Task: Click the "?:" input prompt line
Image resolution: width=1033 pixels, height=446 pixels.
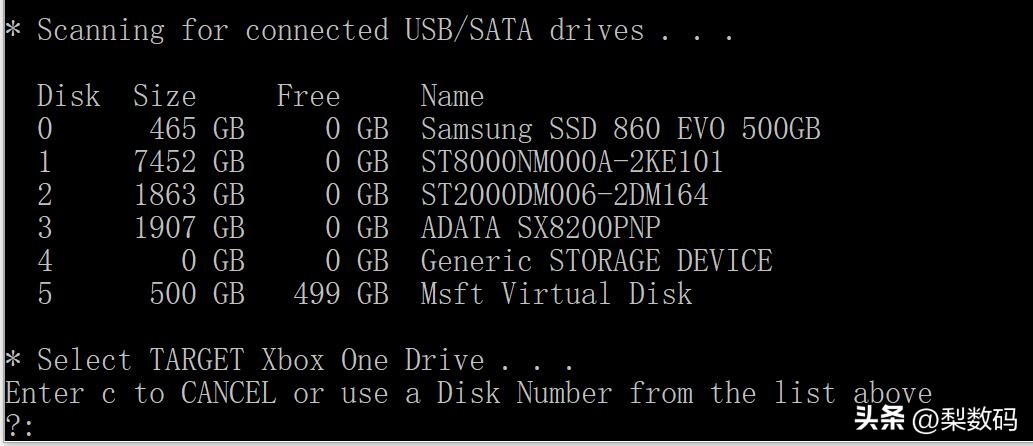Action: (x=20, y=426)
